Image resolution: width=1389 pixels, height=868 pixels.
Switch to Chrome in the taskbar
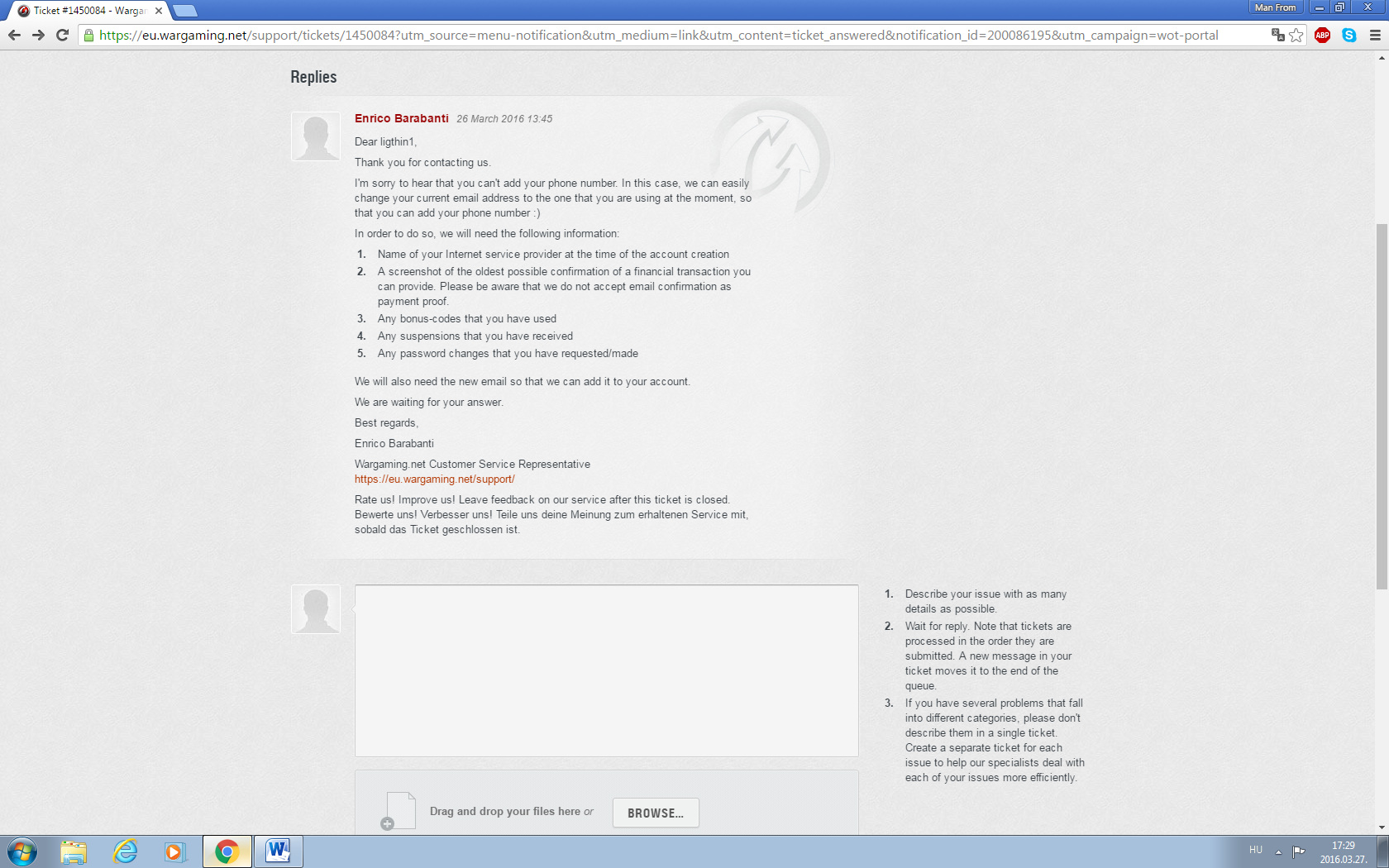227,851
